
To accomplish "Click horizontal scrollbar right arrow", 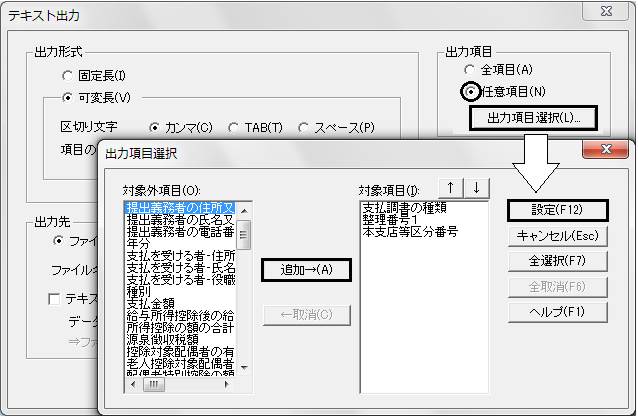I will 227,384.
